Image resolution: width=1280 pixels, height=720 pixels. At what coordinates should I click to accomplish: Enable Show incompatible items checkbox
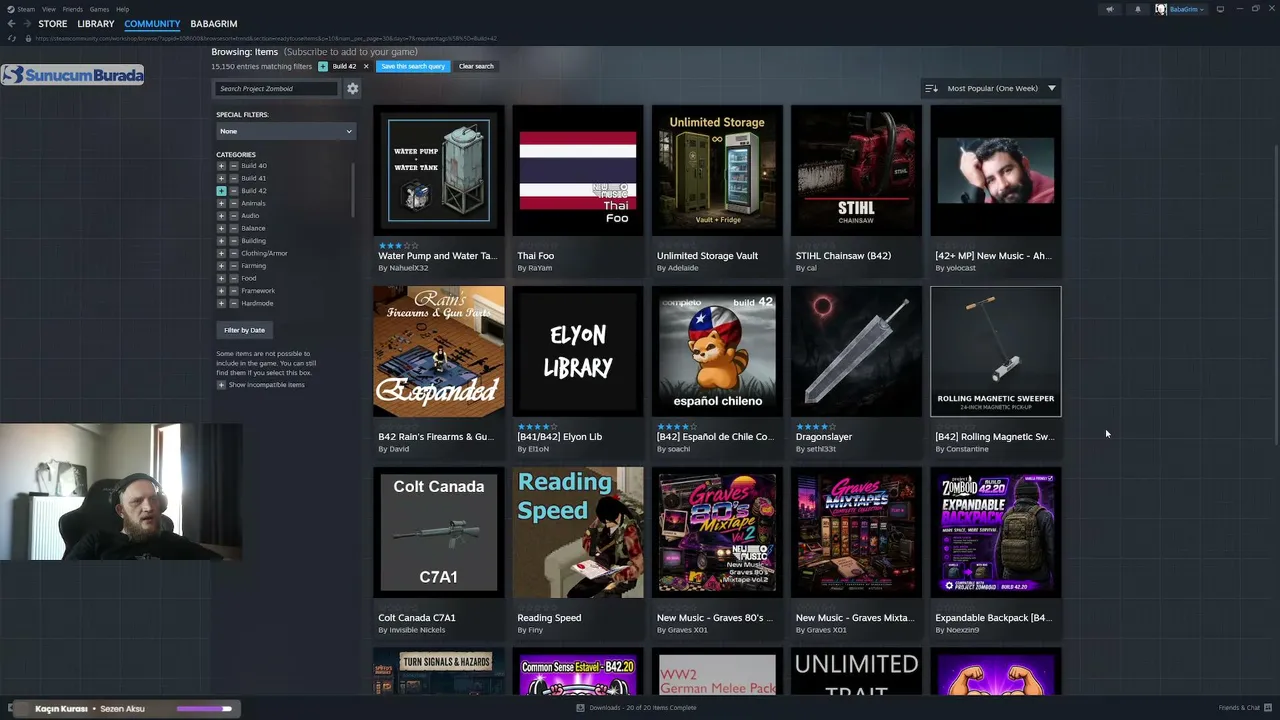[221, 385]
